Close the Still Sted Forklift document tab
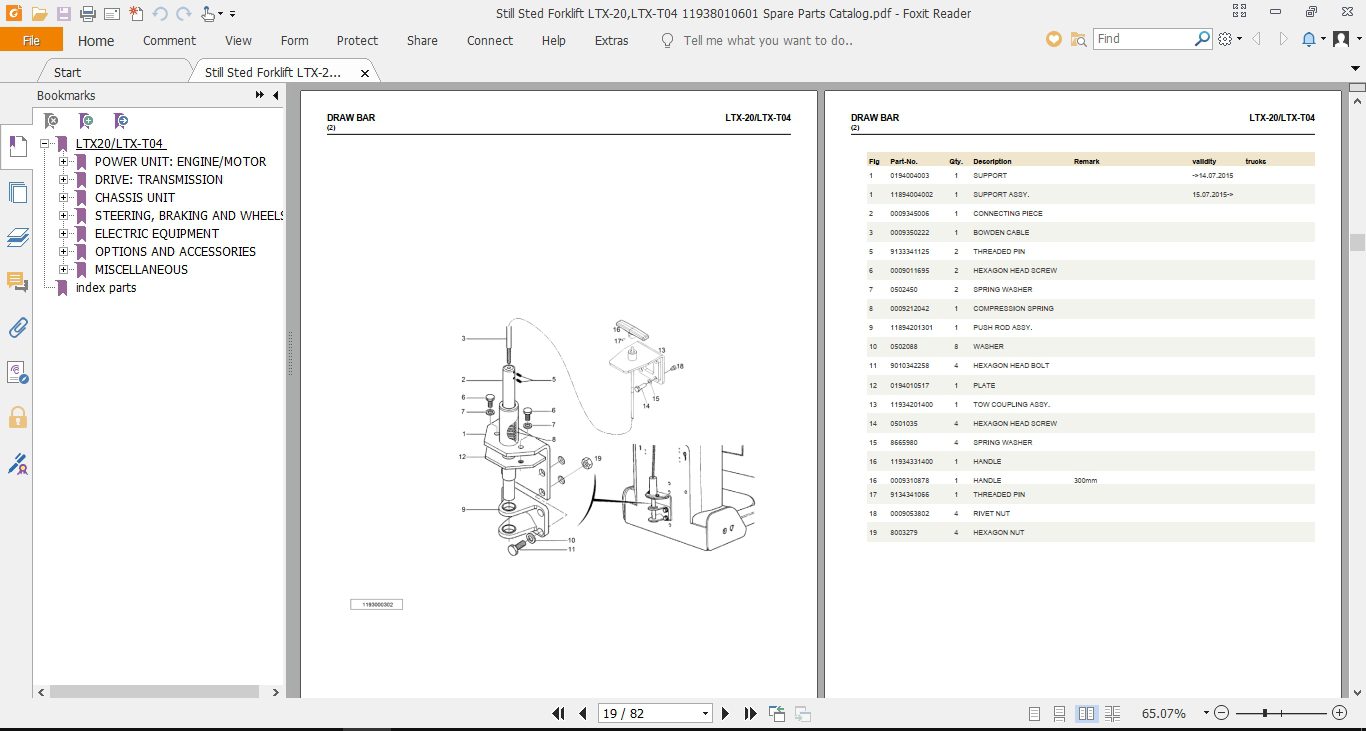1366x731 pixels. point(365,73)
